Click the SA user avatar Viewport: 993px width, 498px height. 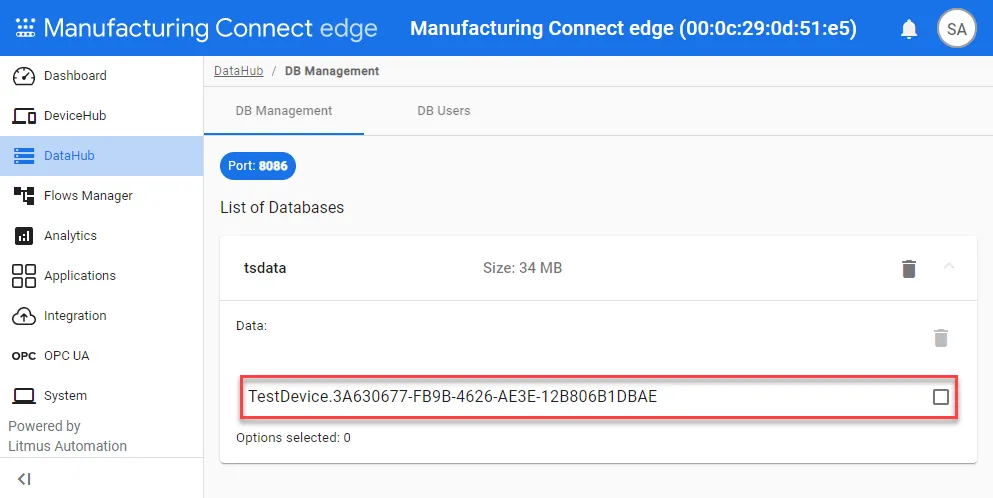tap(956, 29)
